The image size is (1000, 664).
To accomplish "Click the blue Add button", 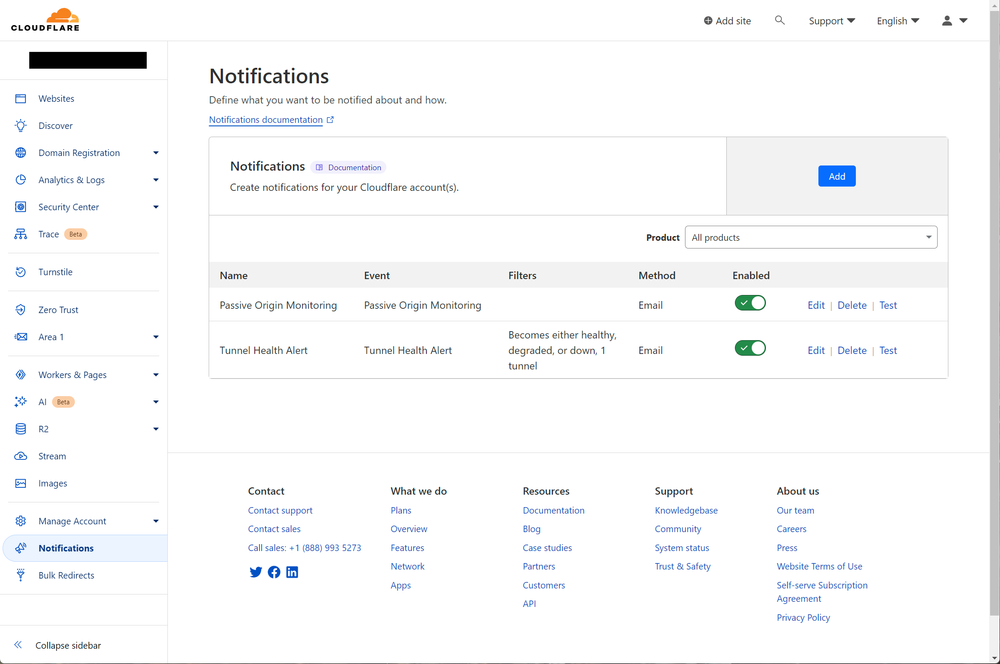I will coord(837,176).
